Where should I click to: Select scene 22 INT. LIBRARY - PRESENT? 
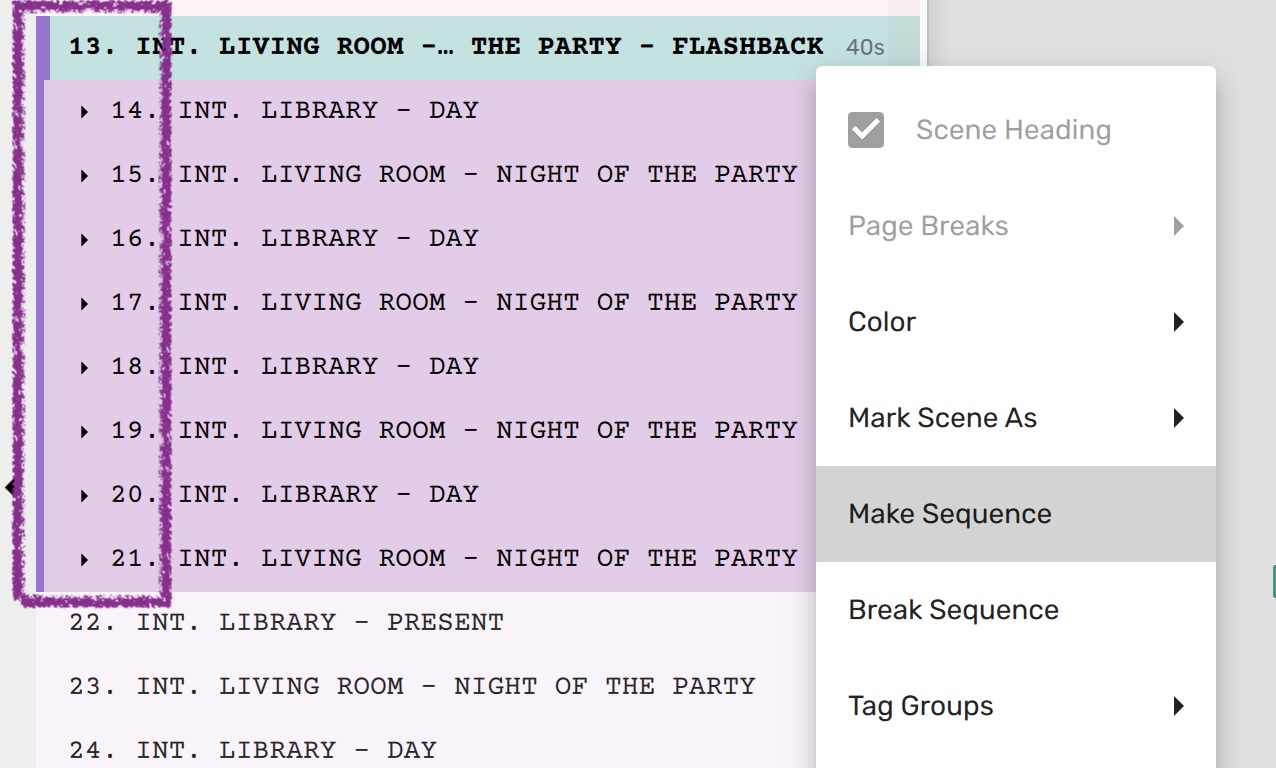(x=286, y=622)
